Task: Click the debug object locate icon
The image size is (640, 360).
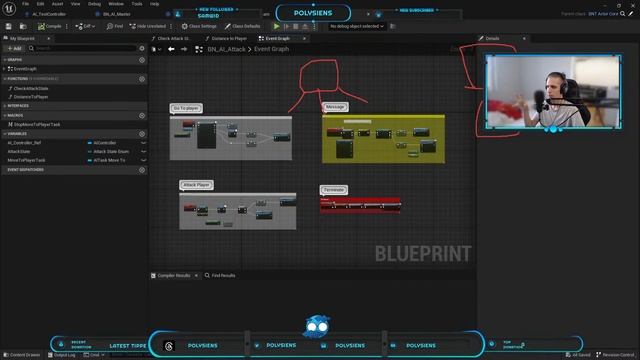Action: [x=393, y=26]
